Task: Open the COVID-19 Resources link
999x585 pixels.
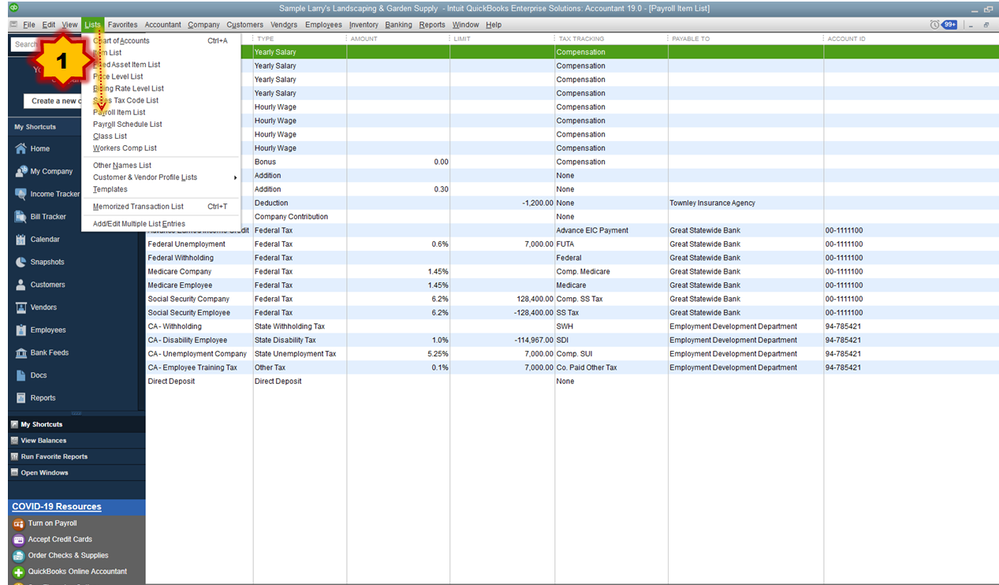Action: [56, 507]
